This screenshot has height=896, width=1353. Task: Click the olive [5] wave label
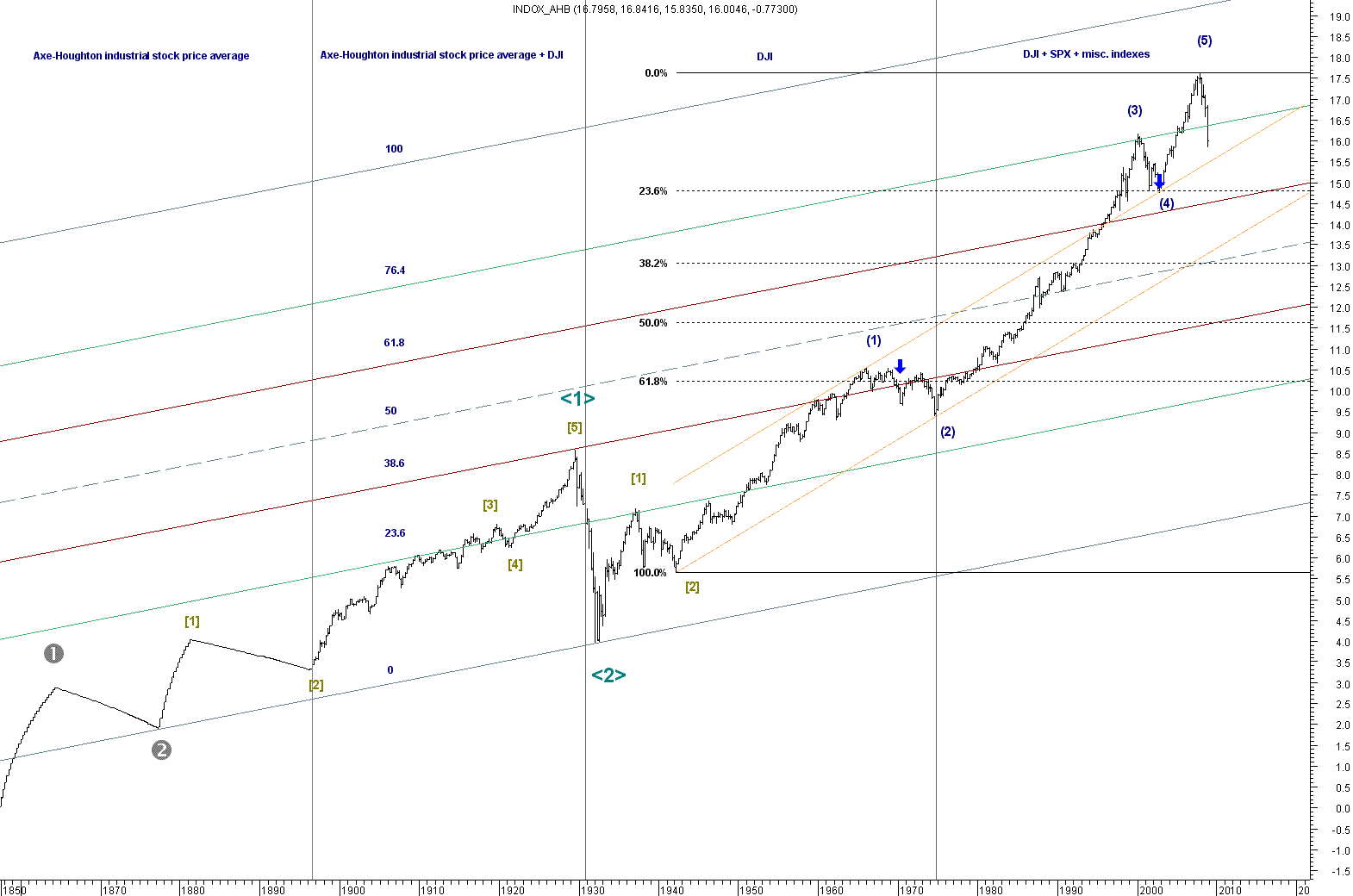pos(574,427)
